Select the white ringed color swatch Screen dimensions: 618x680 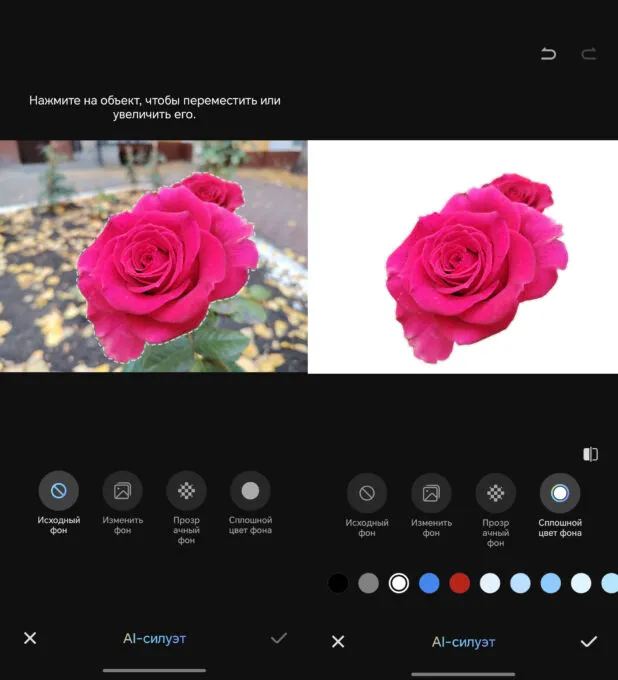[x=399, y=583]
